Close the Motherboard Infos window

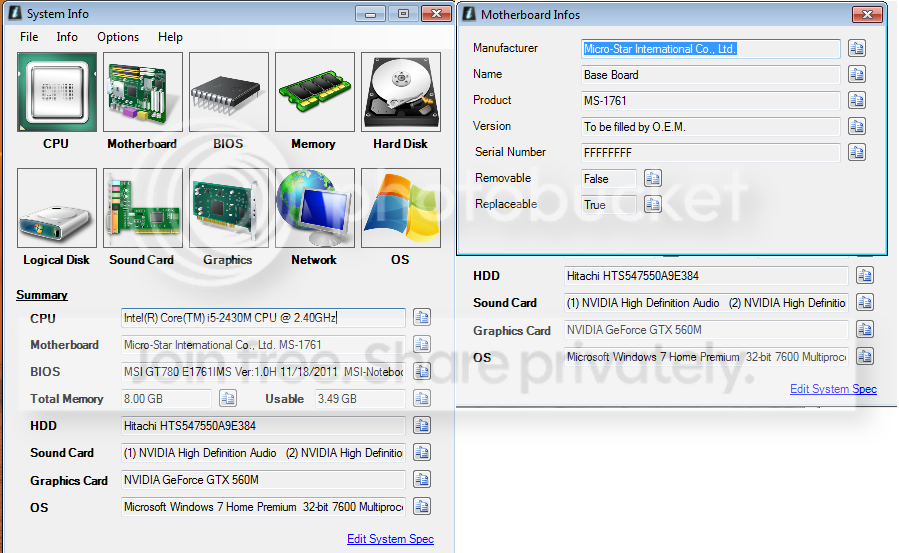click(867, 14)
